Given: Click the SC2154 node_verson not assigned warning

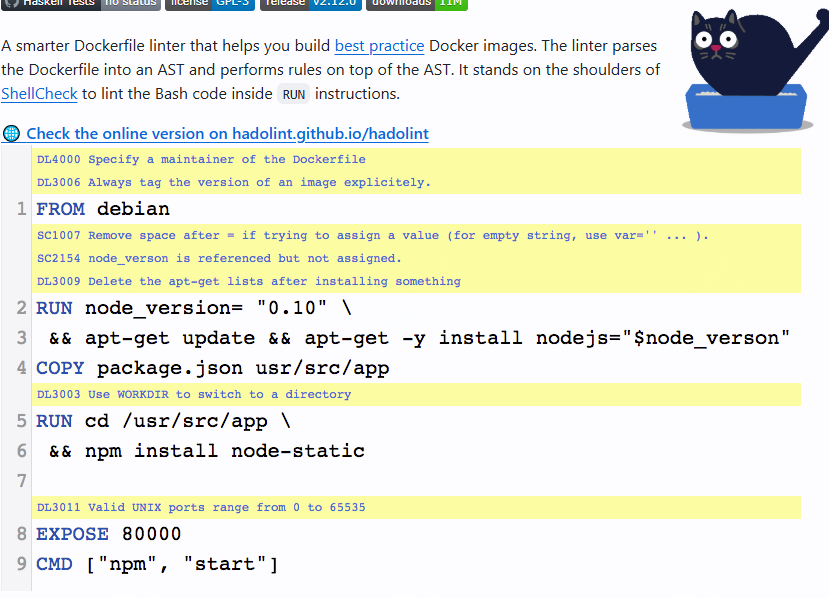Looking at the screenshot, I should pos(219,258).
